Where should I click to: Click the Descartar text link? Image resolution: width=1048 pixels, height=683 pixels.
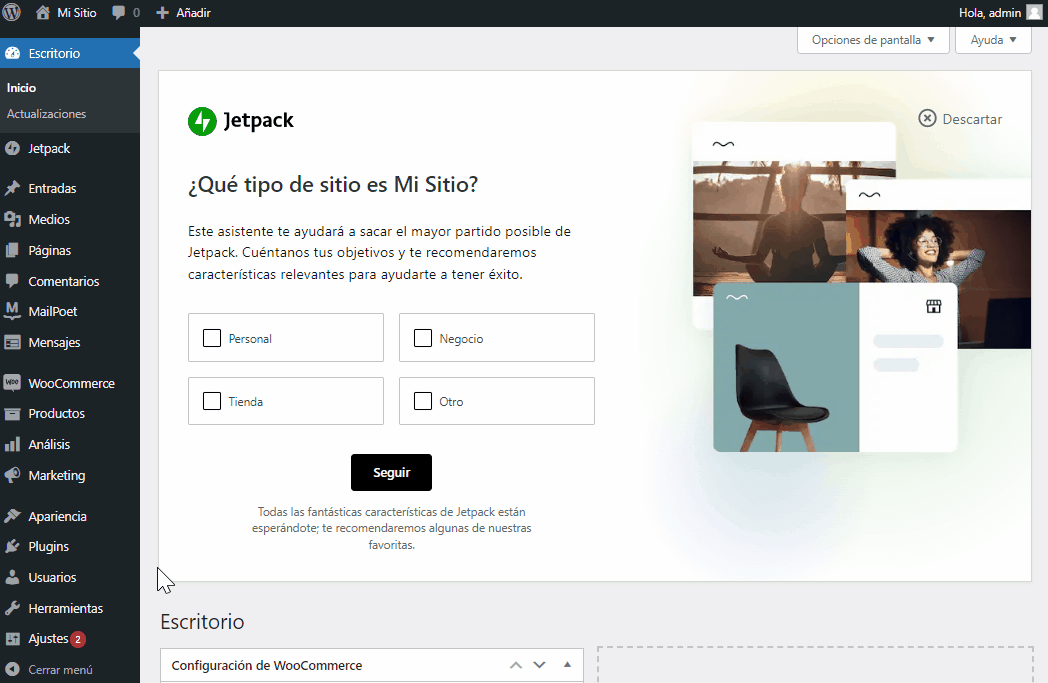(x=972, y=119)
